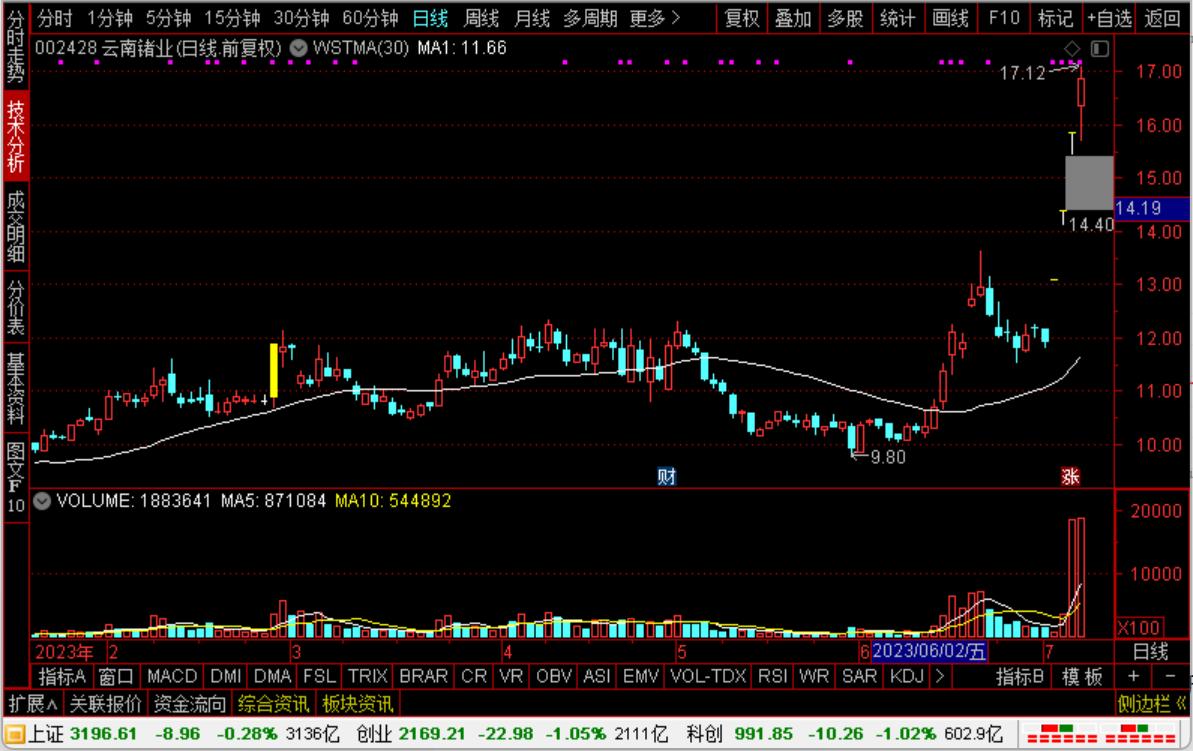Click the − remove sub-window button

pyautogui.click(x=1170, y=676)
